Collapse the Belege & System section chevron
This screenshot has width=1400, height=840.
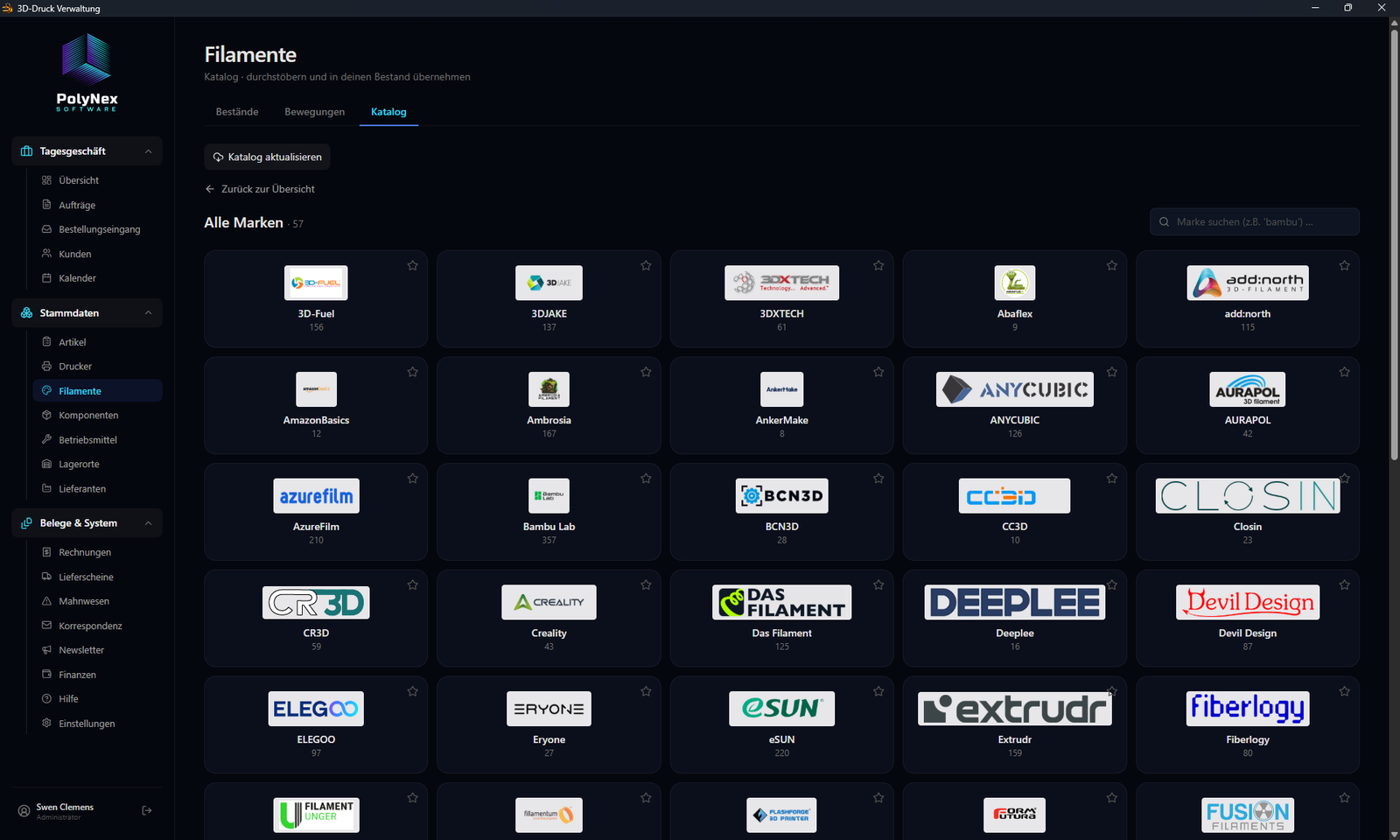[x=148, y=523]
